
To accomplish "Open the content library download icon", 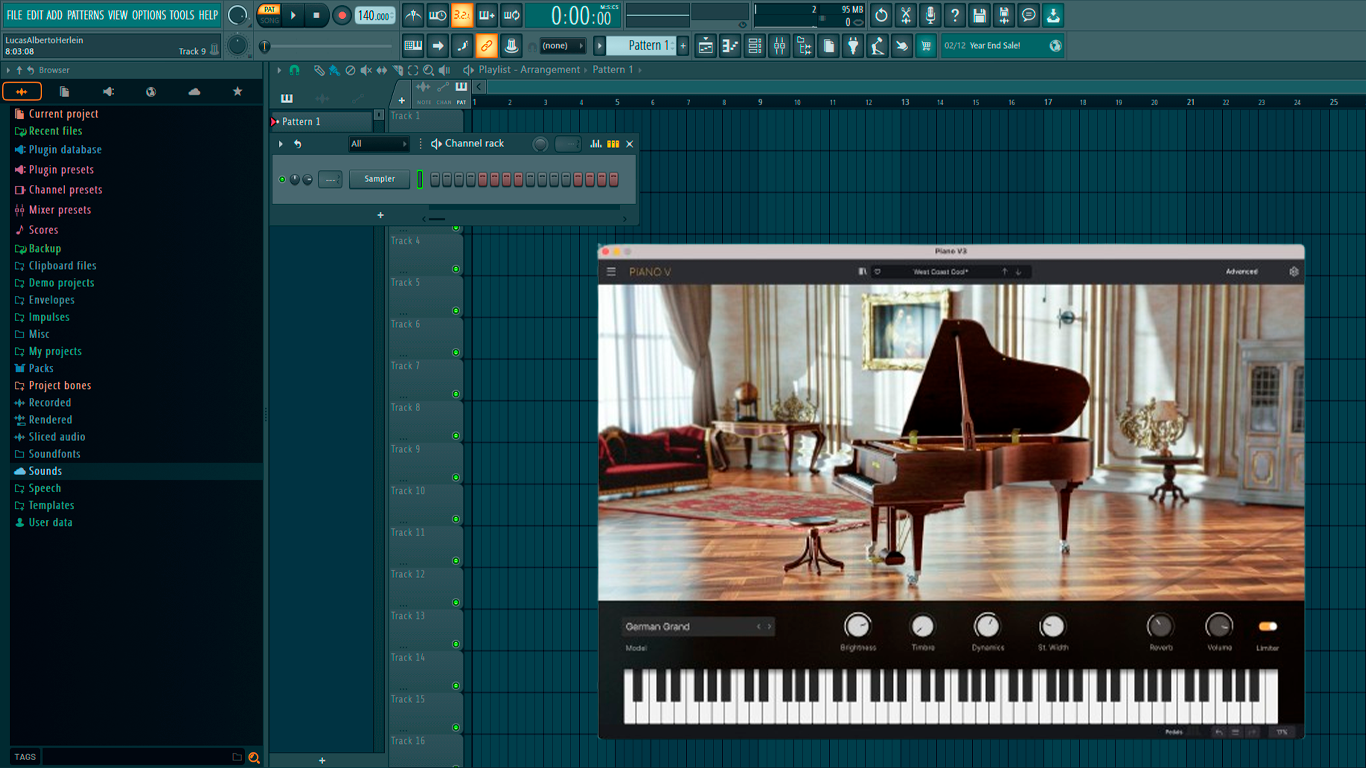I will coord(1053,15).
